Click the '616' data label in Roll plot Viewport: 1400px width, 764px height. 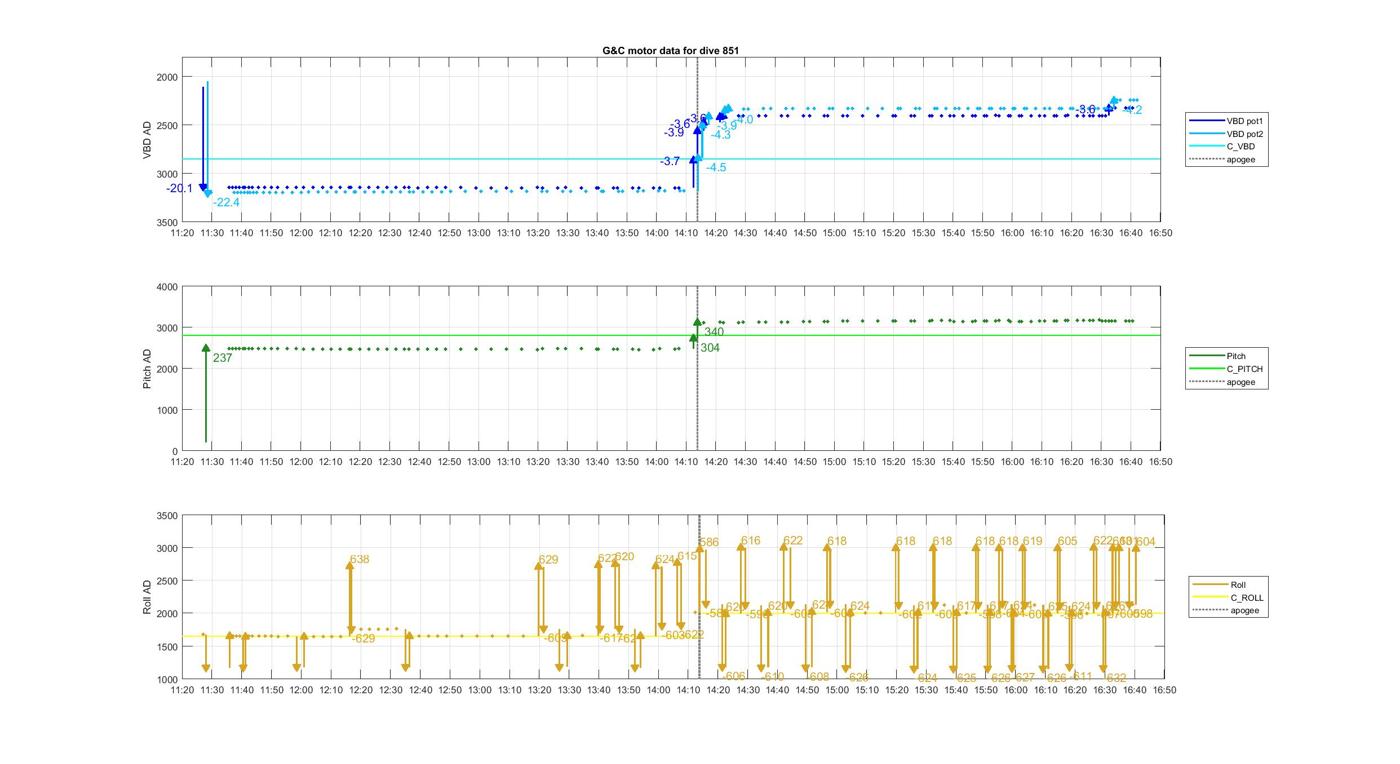point(751,541)
